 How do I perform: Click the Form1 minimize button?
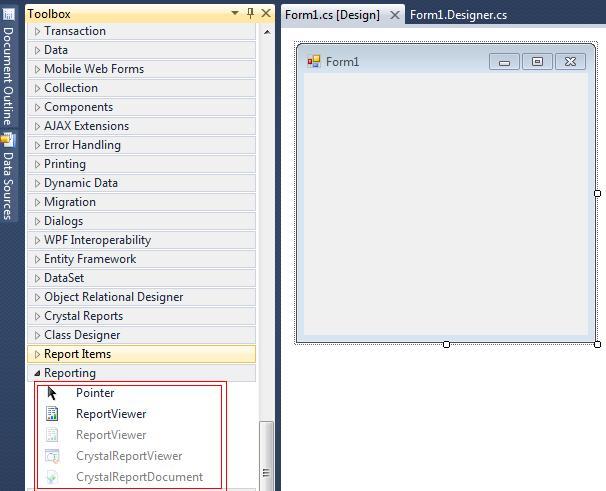504,62
